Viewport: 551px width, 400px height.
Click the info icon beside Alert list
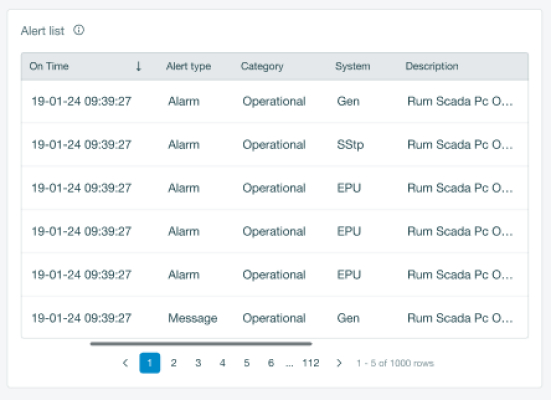coord(79,30)
